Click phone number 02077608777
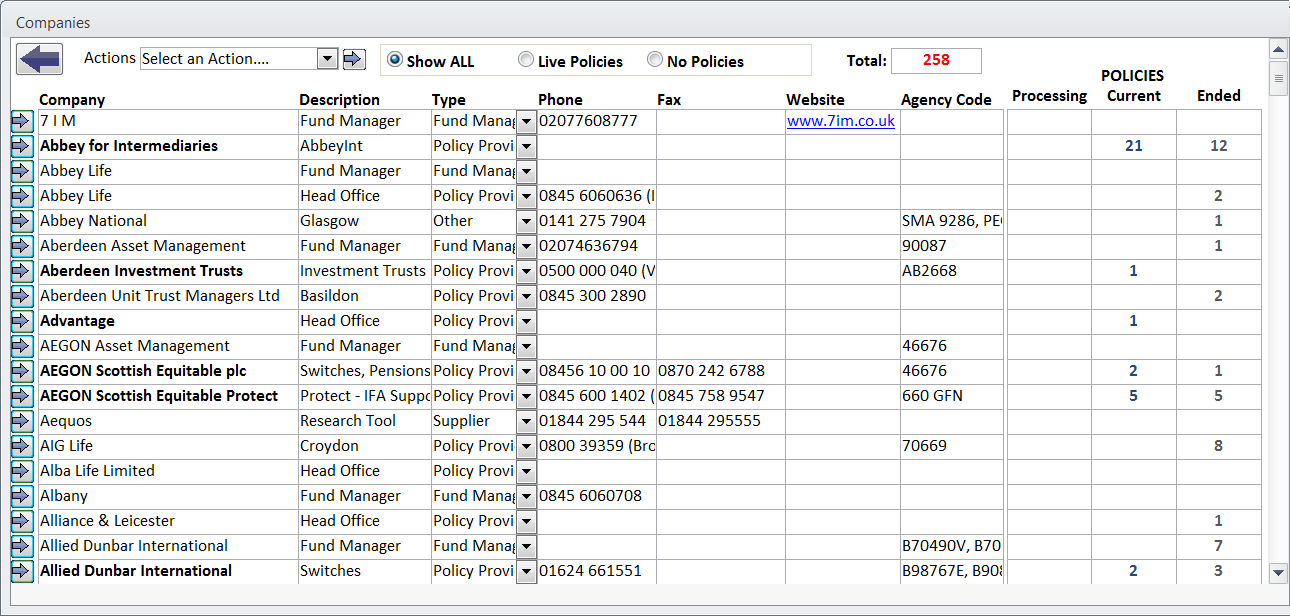1290x616 pixels. [588, 121]
